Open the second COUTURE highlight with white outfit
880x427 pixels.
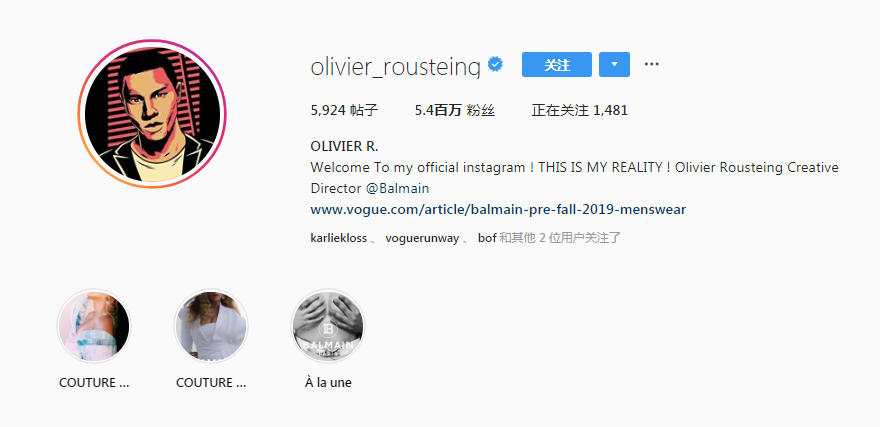pyautogui.click(x=210, y=326)
